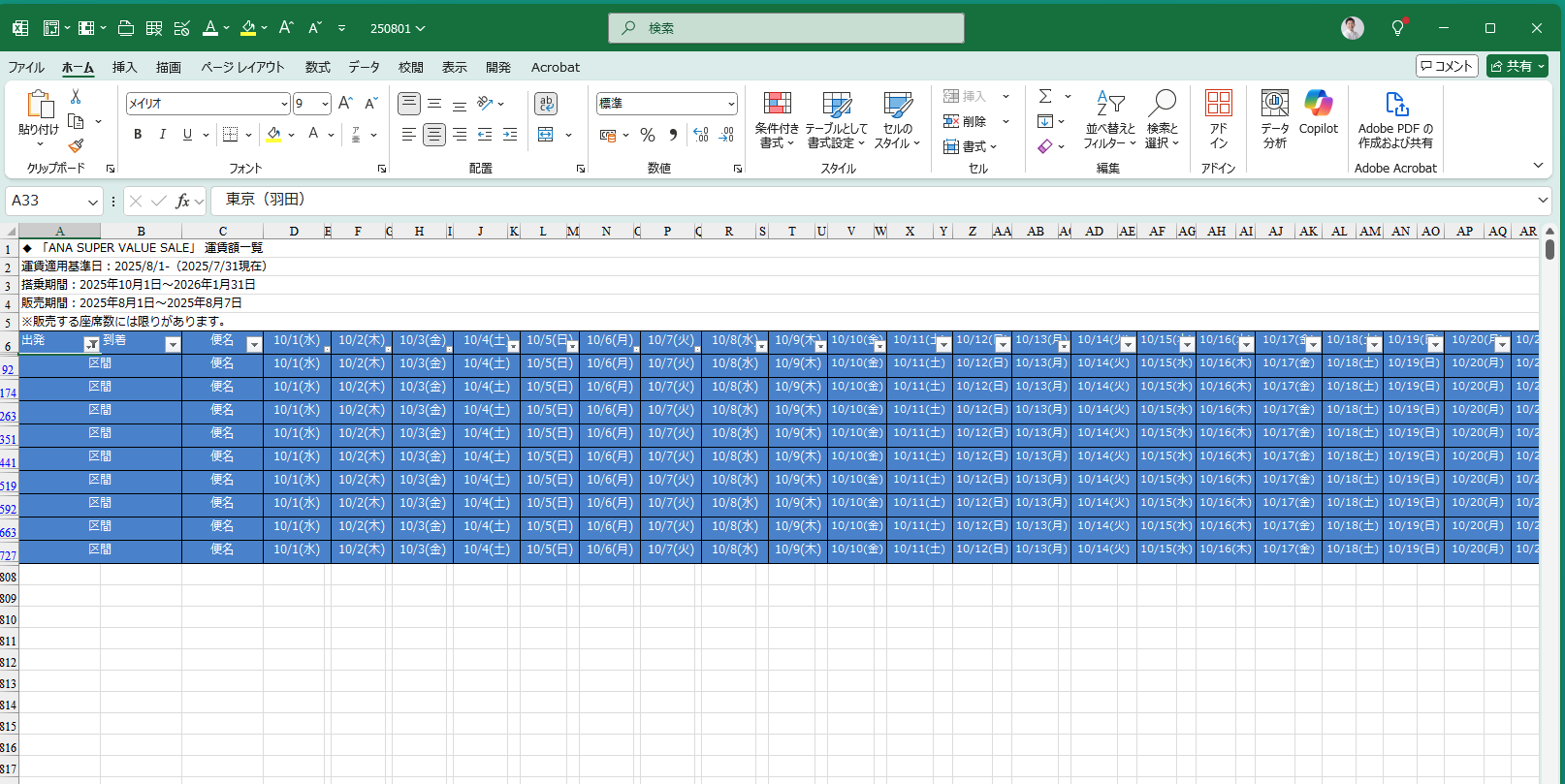Click the Merge and Center icon
The width and height of the screenshot is (1565, 784).
click(x=546, y=135)
